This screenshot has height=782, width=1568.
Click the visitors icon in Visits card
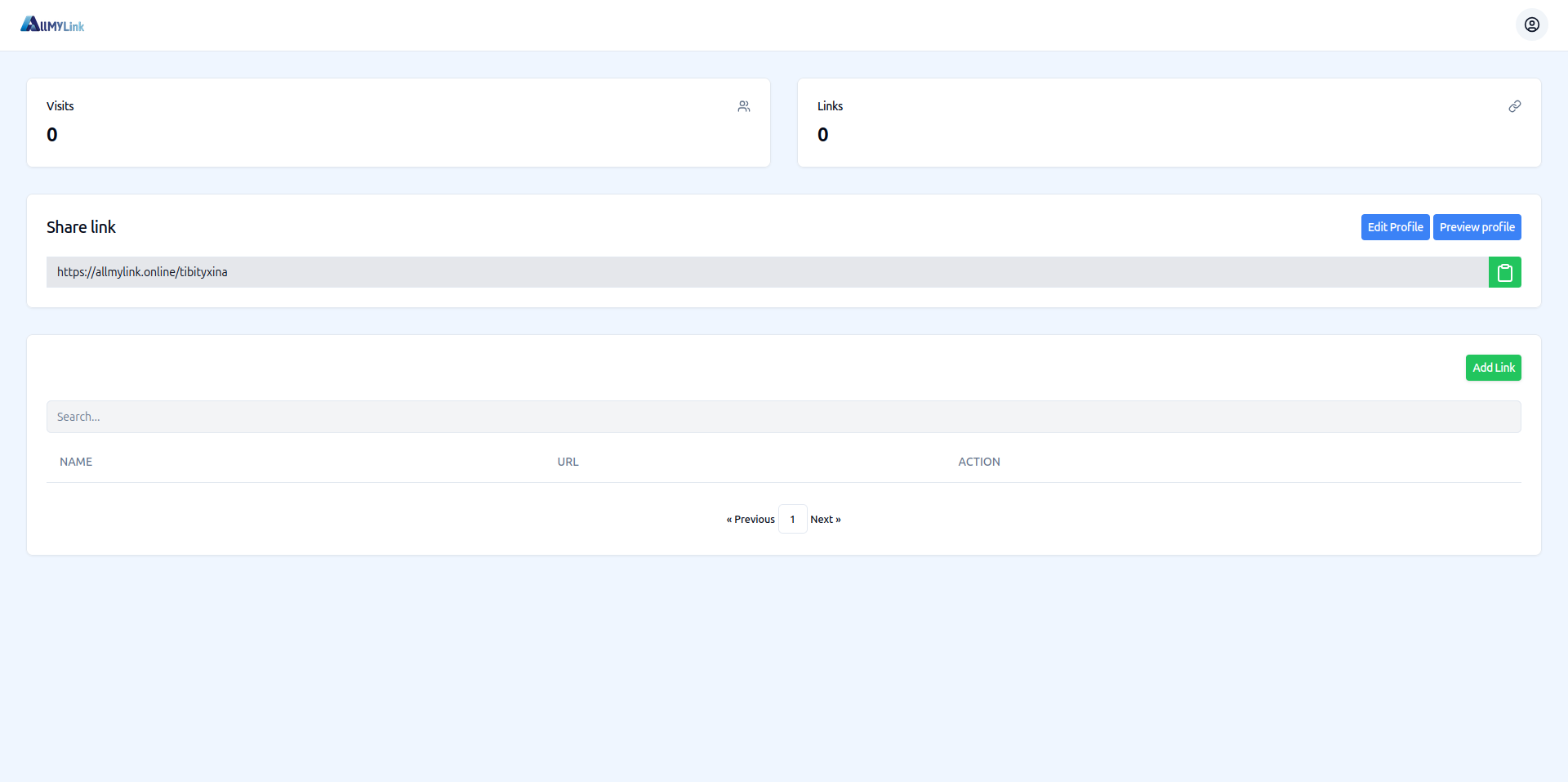(743, 106)
